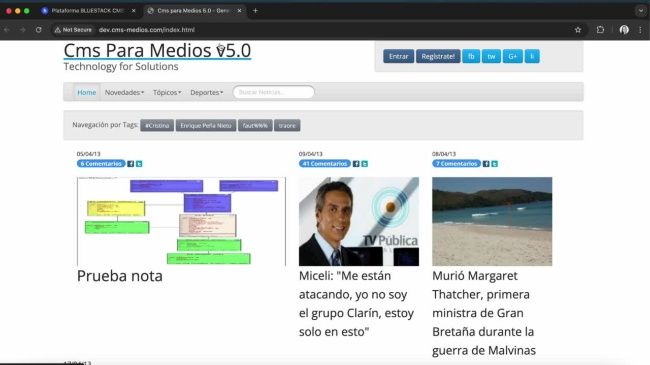Select the Home navigation item
The image size is (650, 365).
point(87,92)
